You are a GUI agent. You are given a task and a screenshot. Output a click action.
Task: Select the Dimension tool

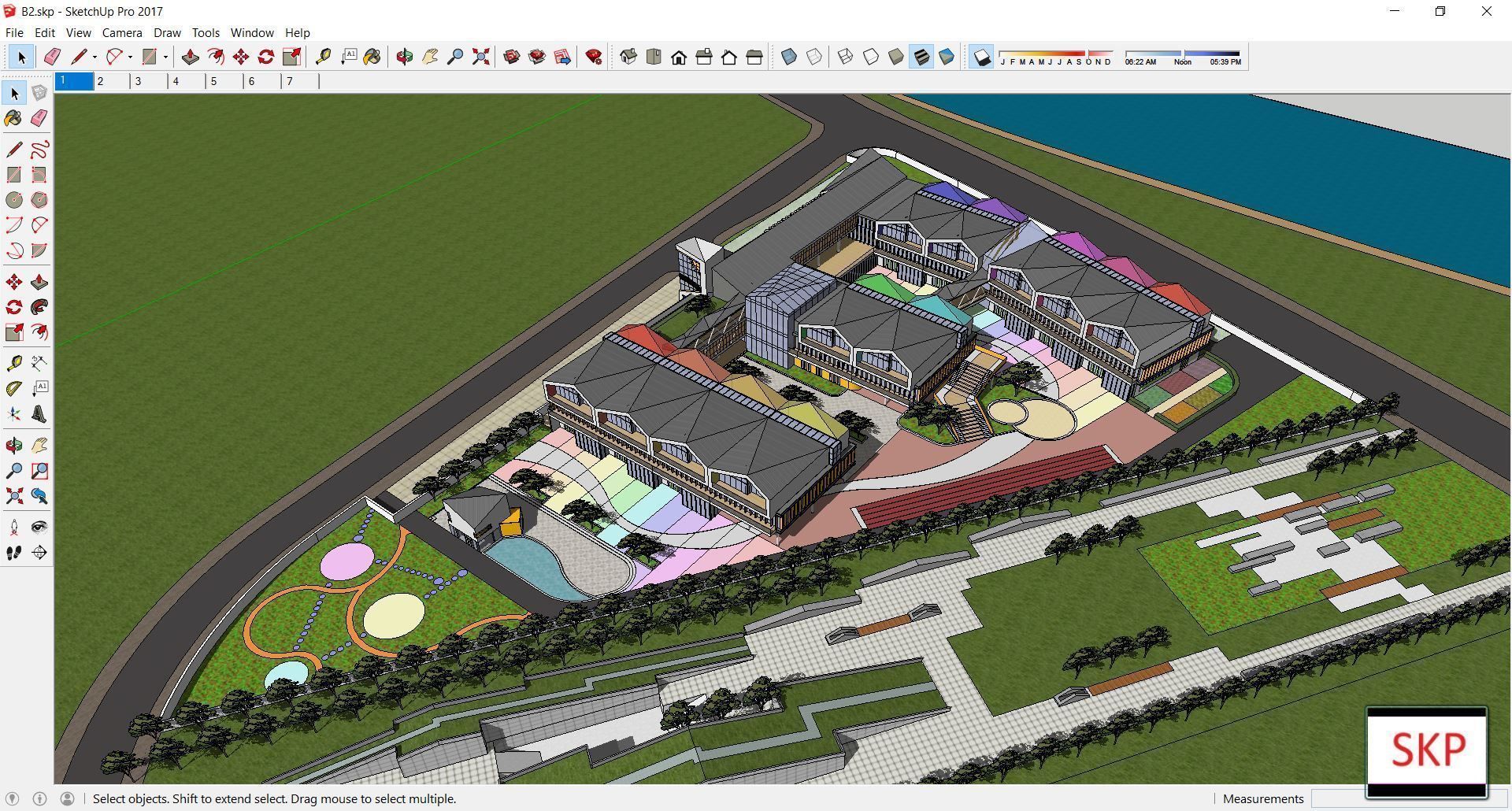coord(39,363)
